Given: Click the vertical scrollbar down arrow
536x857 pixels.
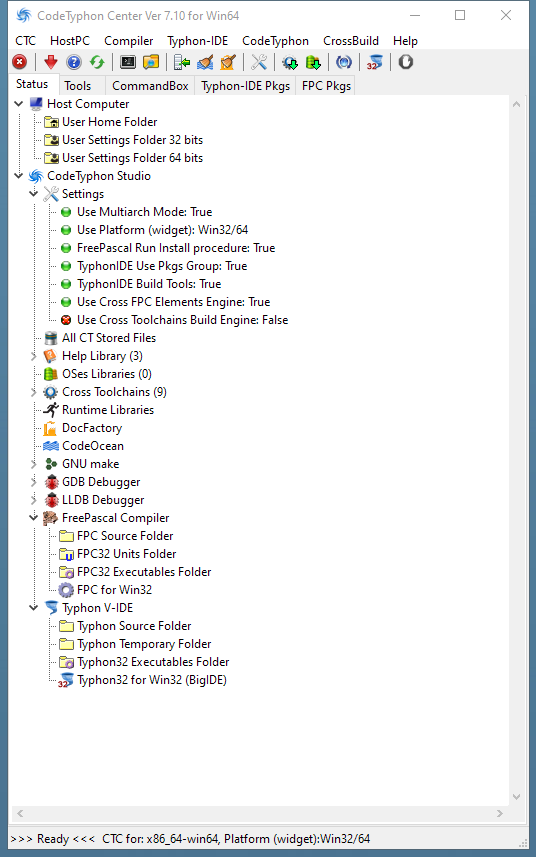Looking at the screenshot, I should click(516, 797).
